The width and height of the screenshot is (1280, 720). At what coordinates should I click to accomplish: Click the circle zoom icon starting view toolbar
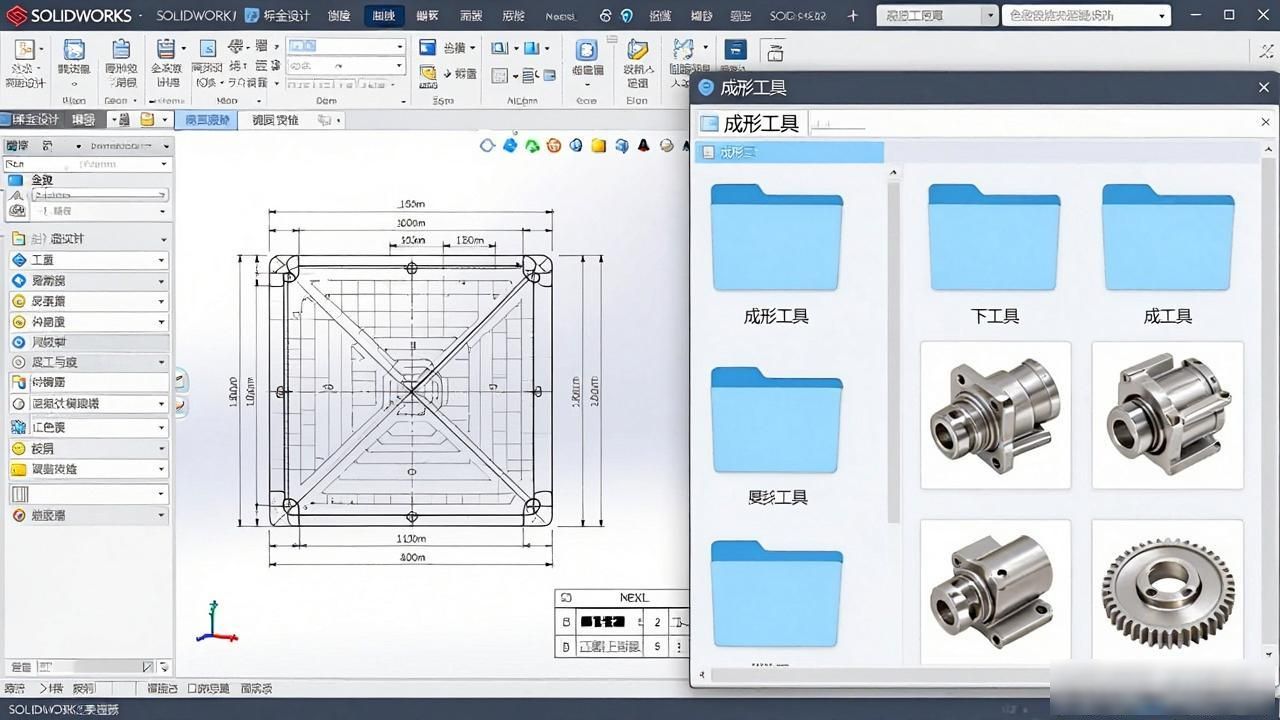point(487,145)
